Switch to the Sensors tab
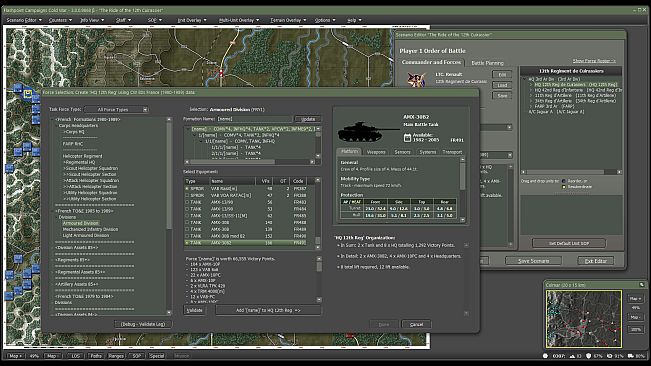The height and width of the screenshot is (366, 651). [x=402, y=152]
